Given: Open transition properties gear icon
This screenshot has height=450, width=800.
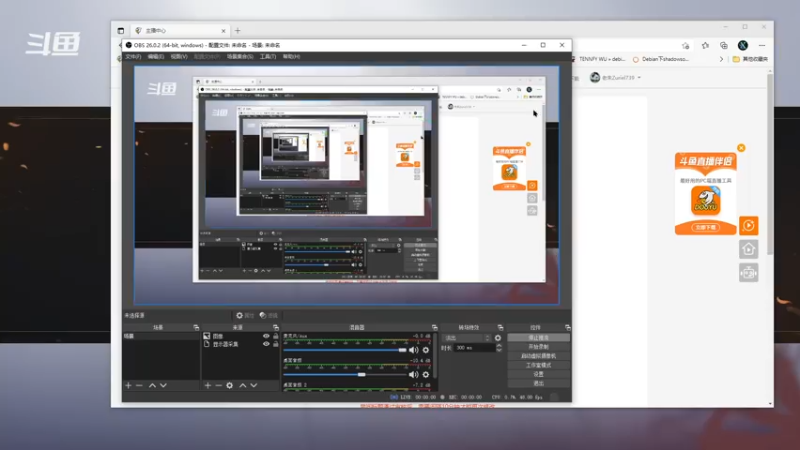Looking at the screenshot, I should pyautogui.click(x=498, y=338).
